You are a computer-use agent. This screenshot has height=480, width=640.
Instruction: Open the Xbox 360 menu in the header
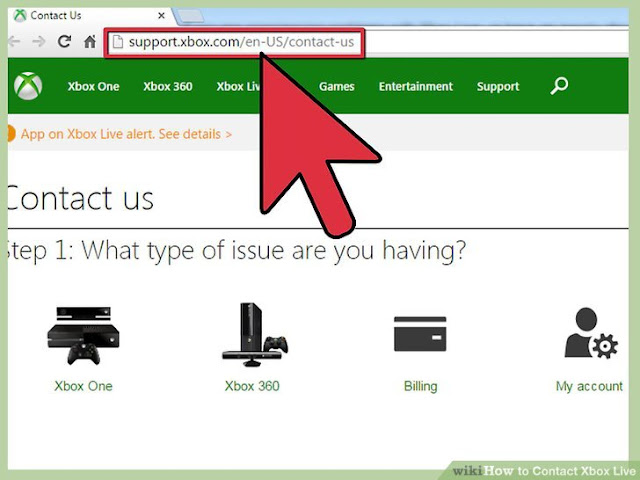click(168, 87)
